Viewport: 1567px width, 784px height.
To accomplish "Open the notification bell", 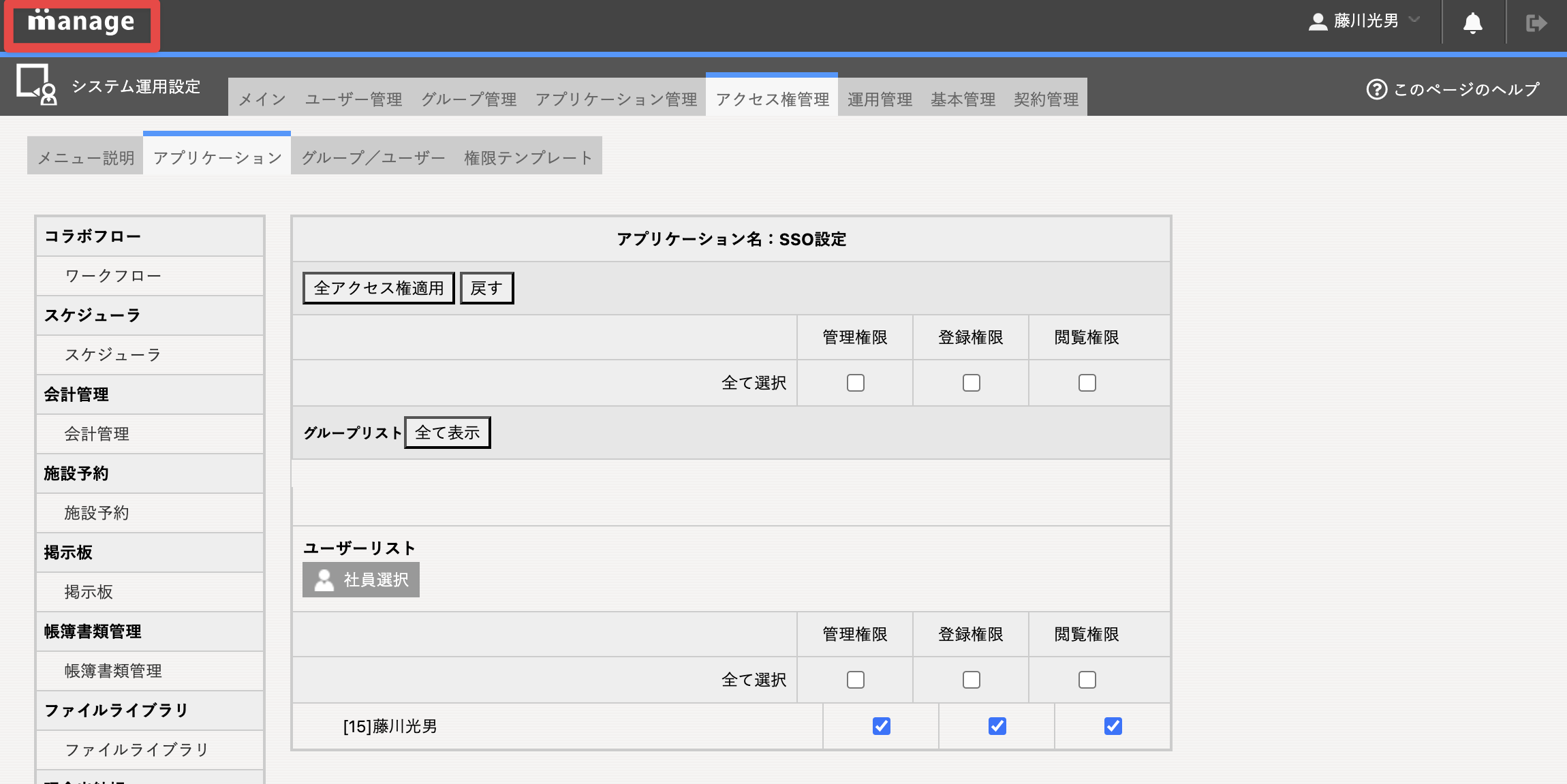I will point(1472,23).
